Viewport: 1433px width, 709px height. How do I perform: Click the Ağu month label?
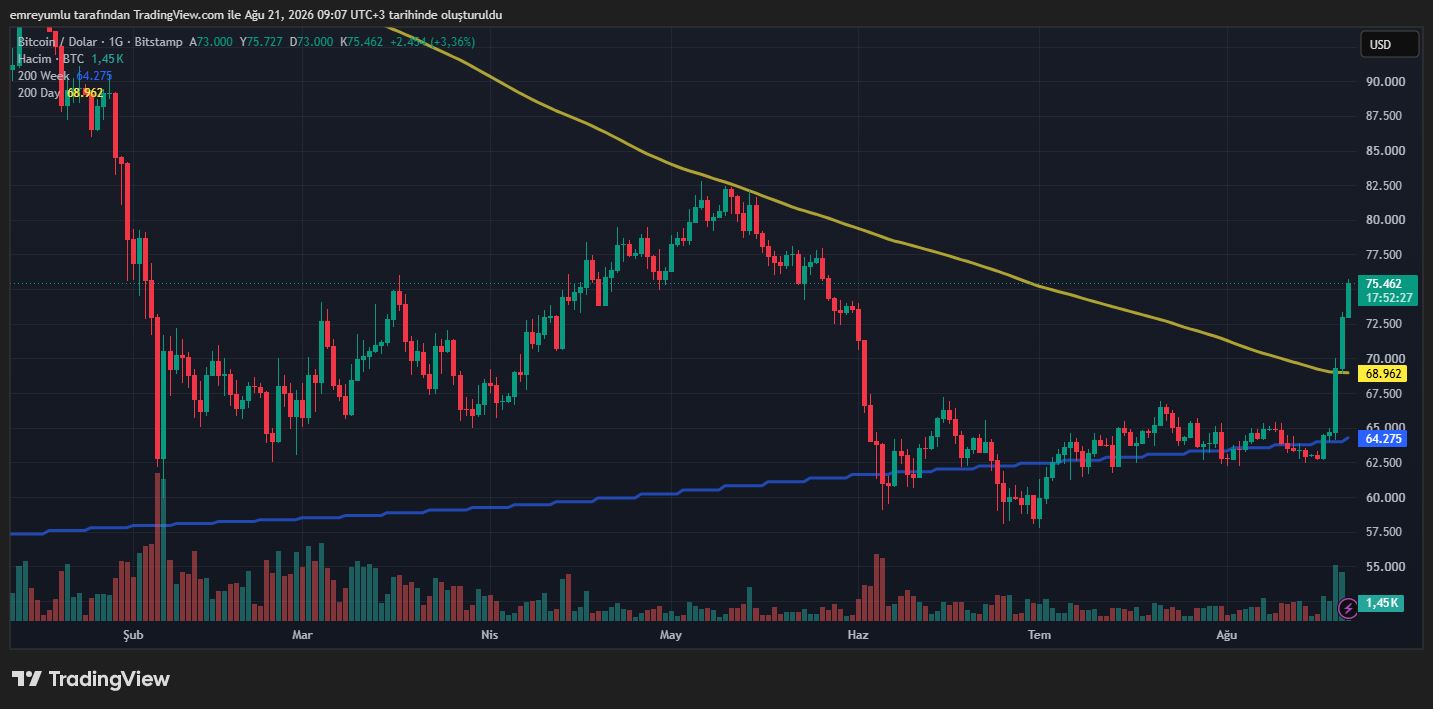pos(1226,635)
